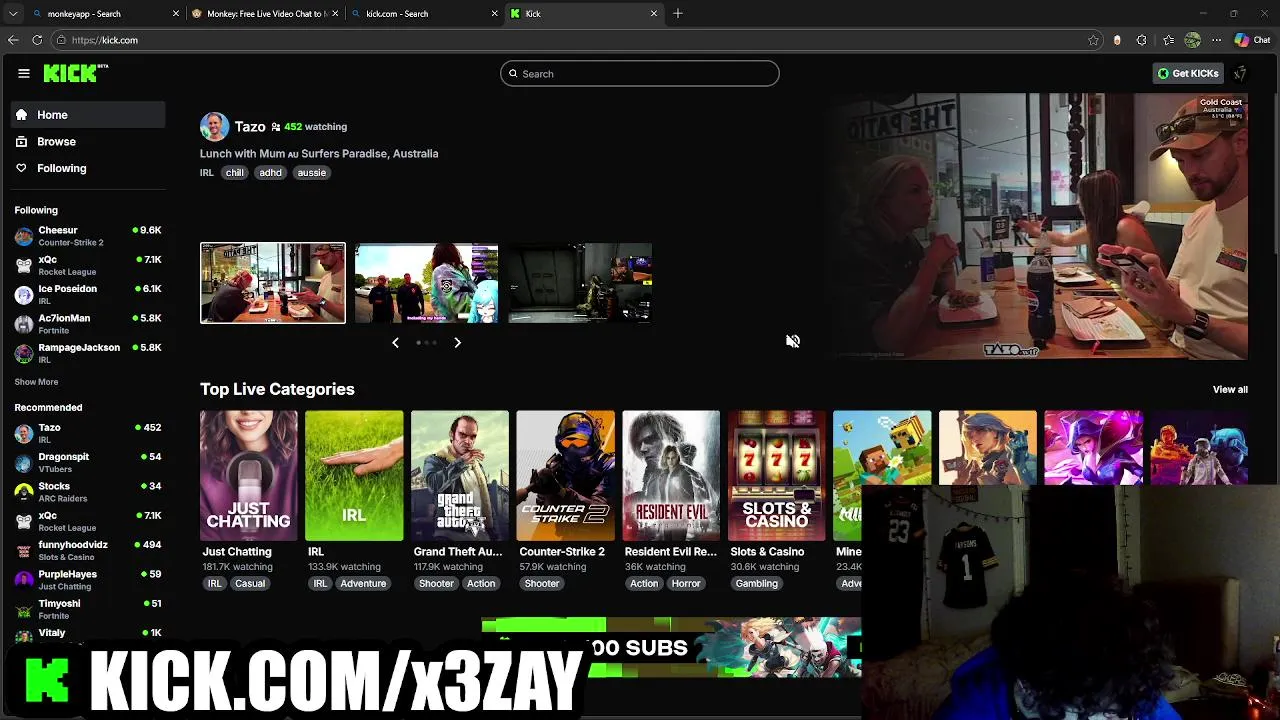Open Tazo's channel avatar
1280x720 pixels.
click(214, 127)
